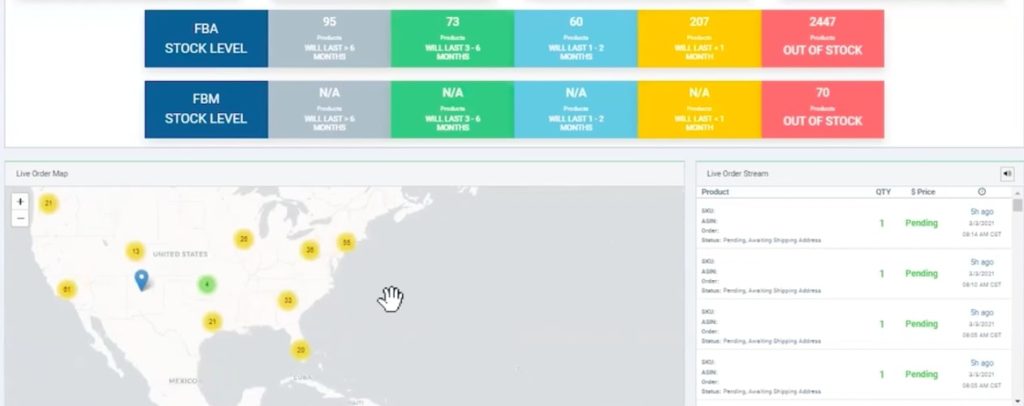Click the United States label on map
This screenshot has height=406, width=1024.
(x=180, y=254)
